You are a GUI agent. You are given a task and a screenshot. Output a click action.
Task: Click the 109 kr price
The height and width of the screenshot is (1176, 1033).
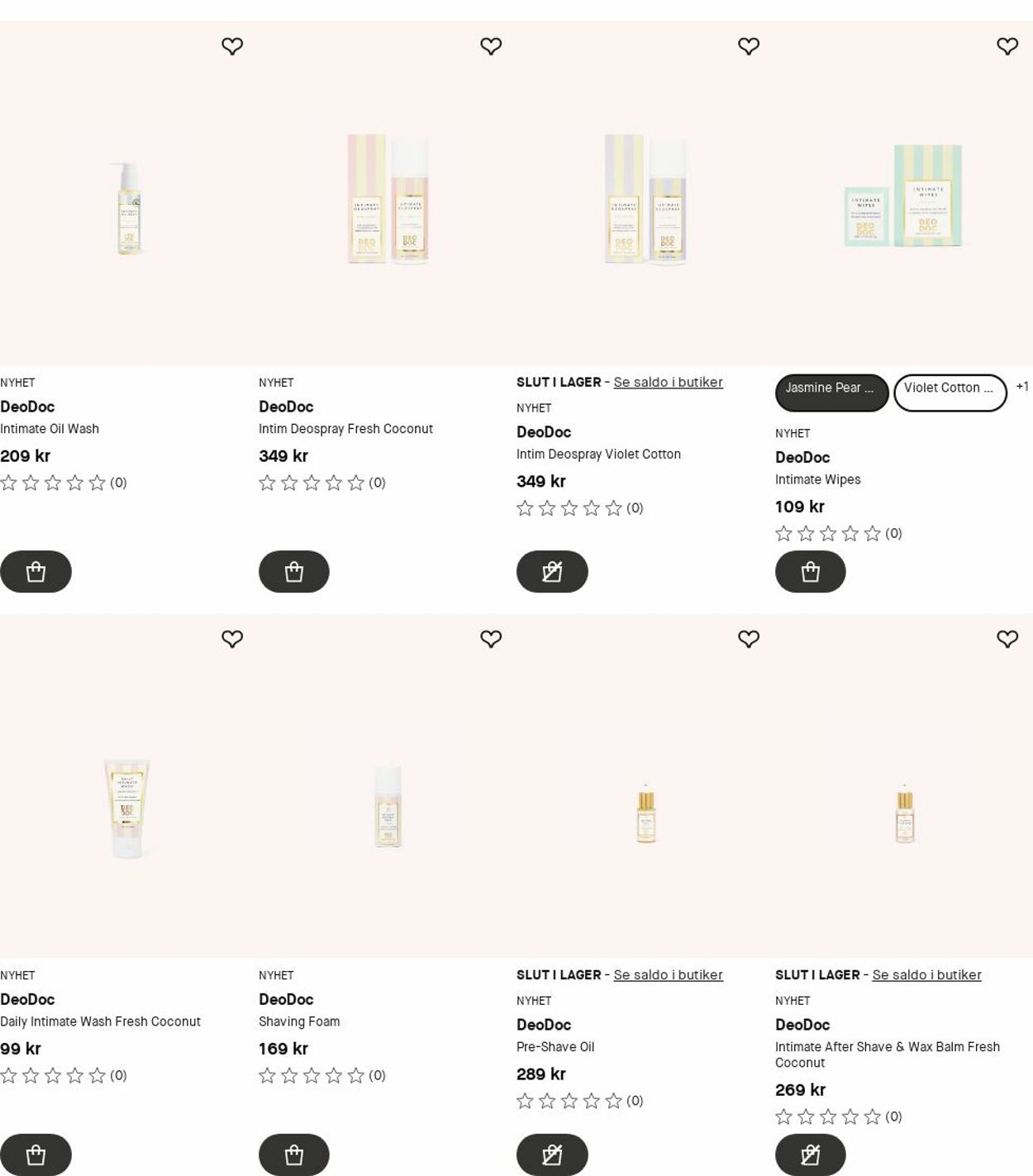click(800, 507)
